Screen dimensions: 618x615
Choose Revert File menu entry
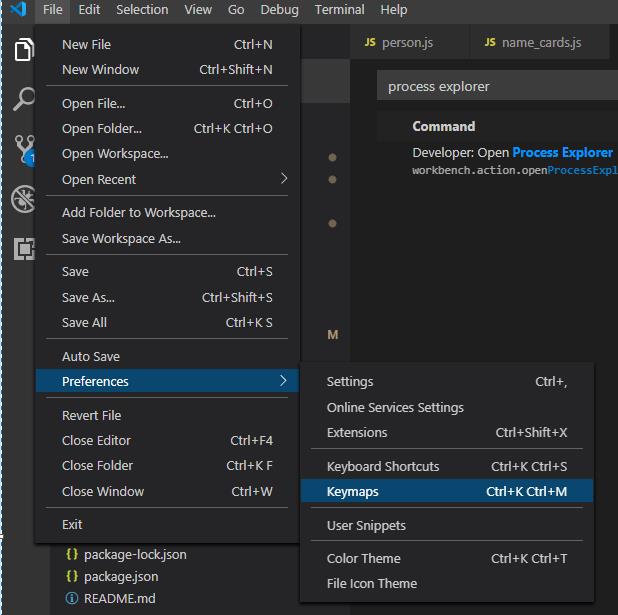[167, 416]
